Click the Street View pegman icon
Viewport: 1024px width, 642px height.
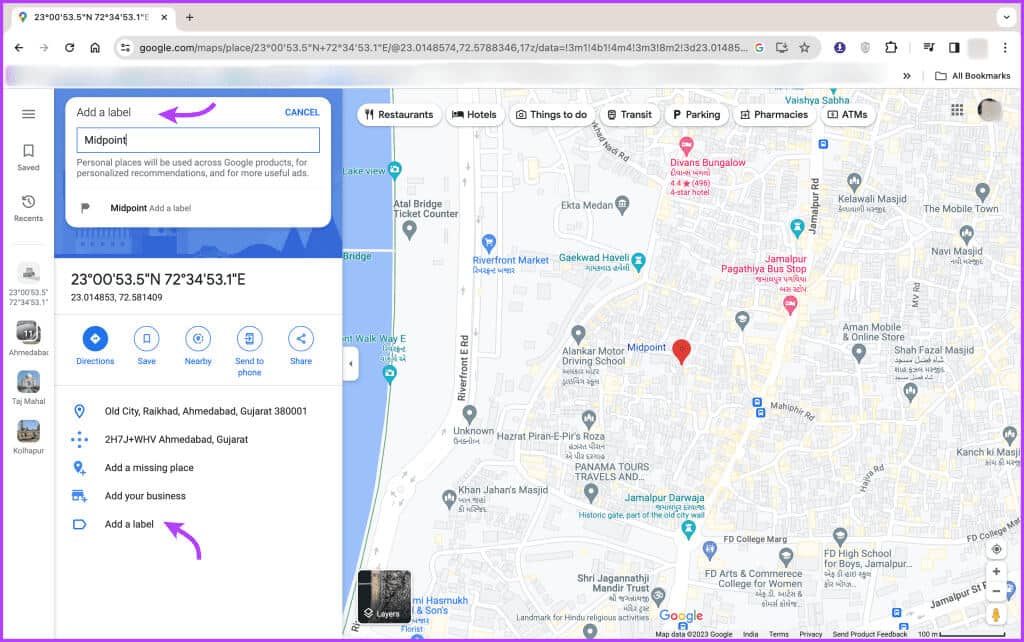996,615
